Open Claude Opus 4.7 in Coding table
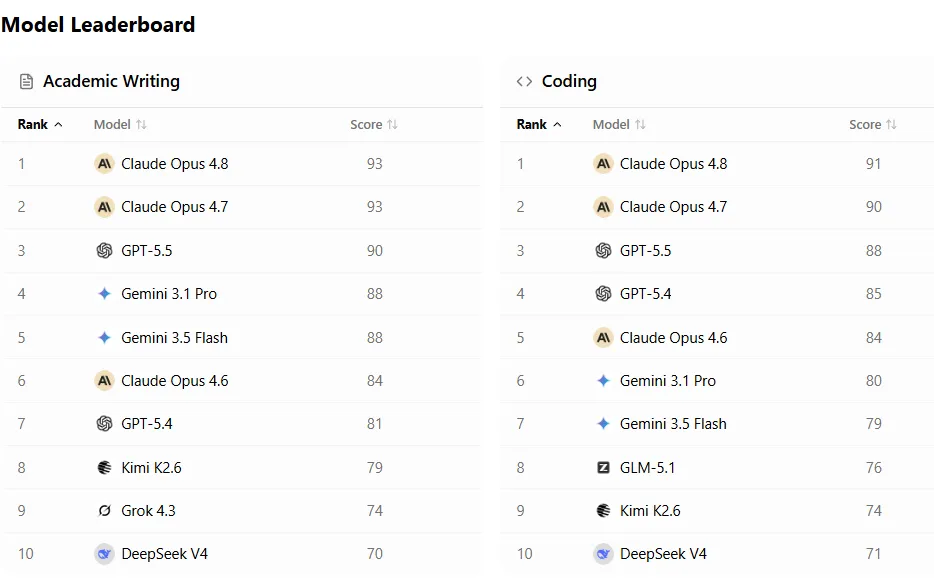Image resolution: width=934 pixels, height=583 pixels. (x=673, y=207)
